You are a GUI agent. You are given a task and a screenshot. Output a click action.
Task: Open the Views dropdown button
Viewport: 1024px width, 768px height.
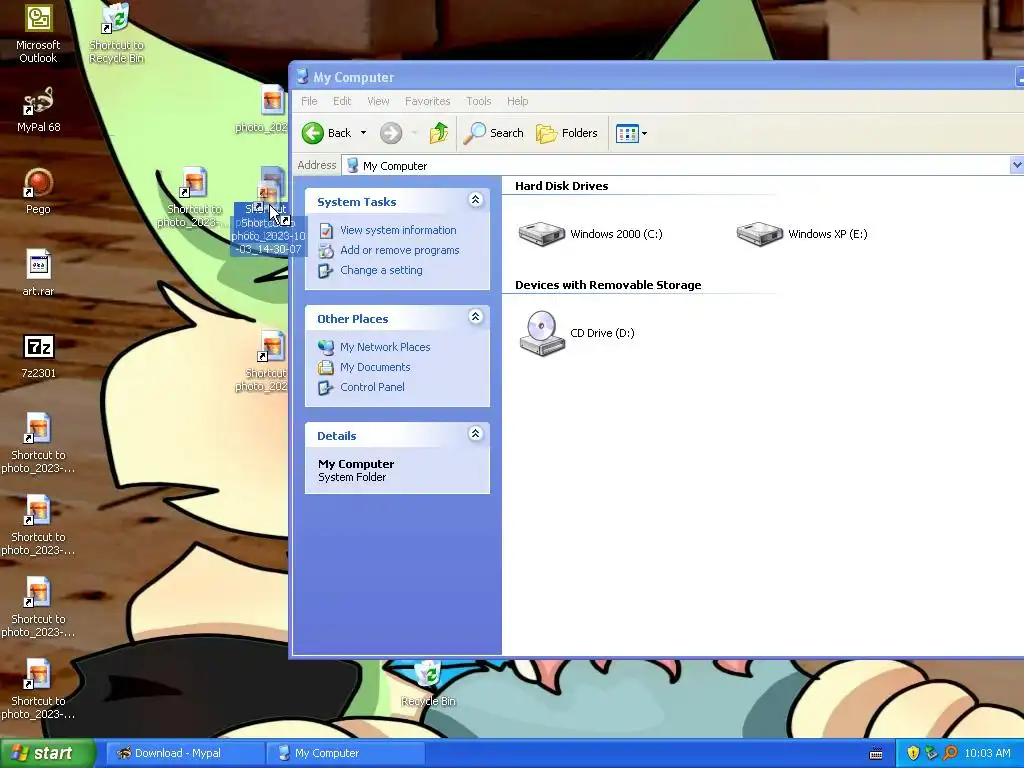click(631, 133)
